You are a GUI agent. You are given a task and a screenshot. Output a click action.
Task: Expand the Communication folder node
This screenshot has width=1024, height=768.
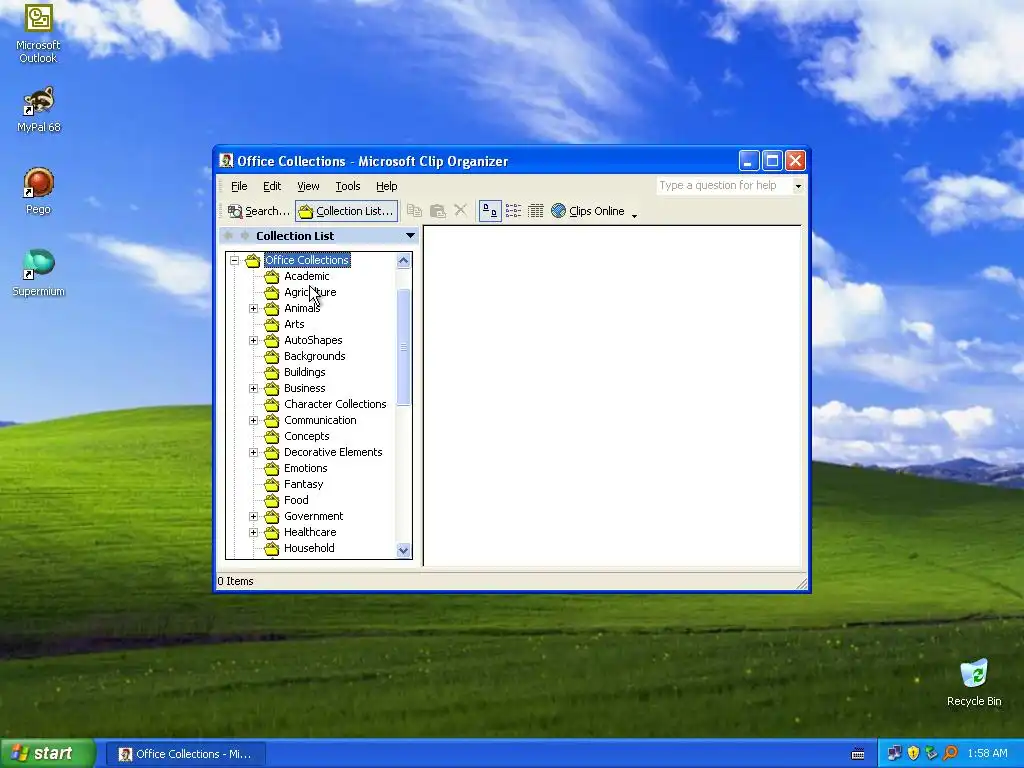[x=253, y=421]
